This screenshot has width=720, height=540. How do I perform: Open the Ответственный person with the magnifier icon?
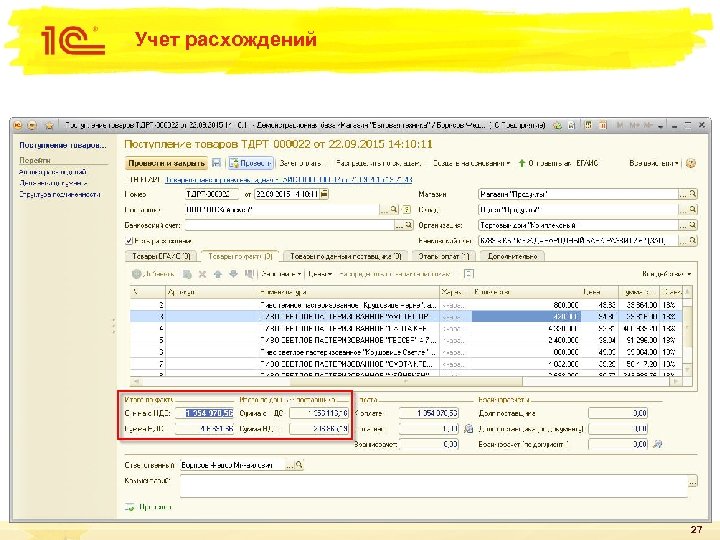(299, 465)
